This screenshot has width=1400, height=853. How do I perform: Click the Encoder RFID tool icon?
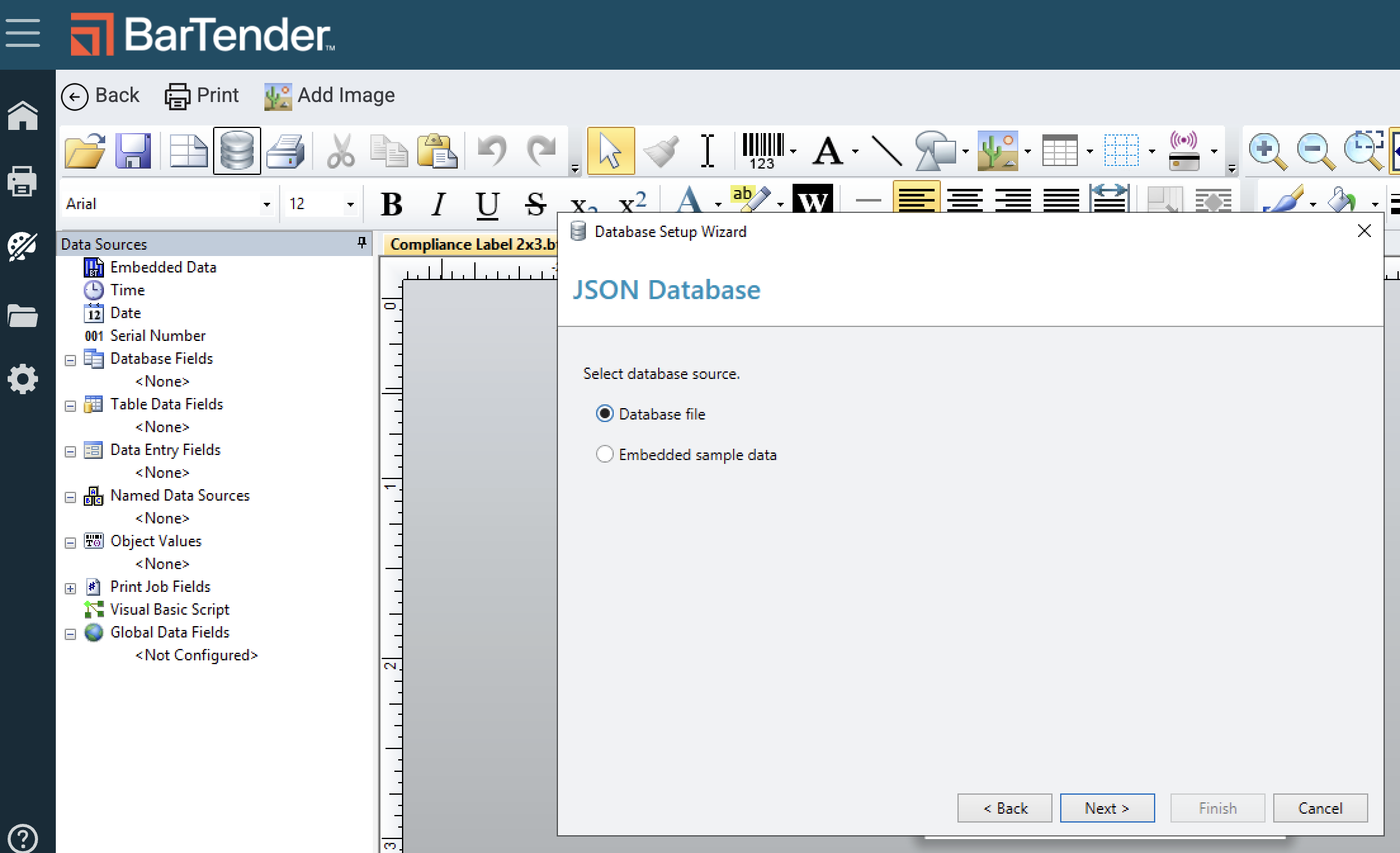1184,151
